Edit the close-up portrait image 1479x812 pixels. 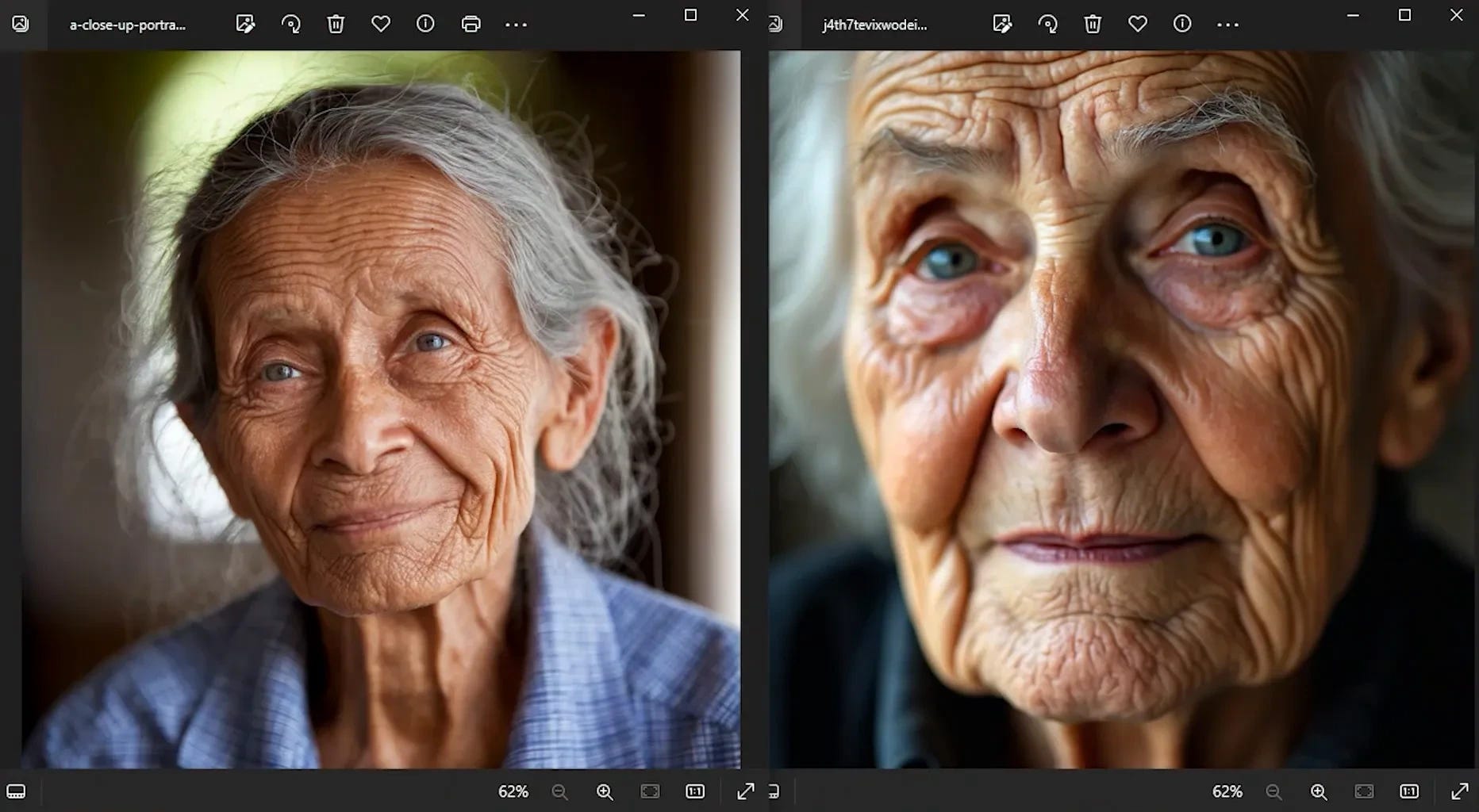coord(246,24)
